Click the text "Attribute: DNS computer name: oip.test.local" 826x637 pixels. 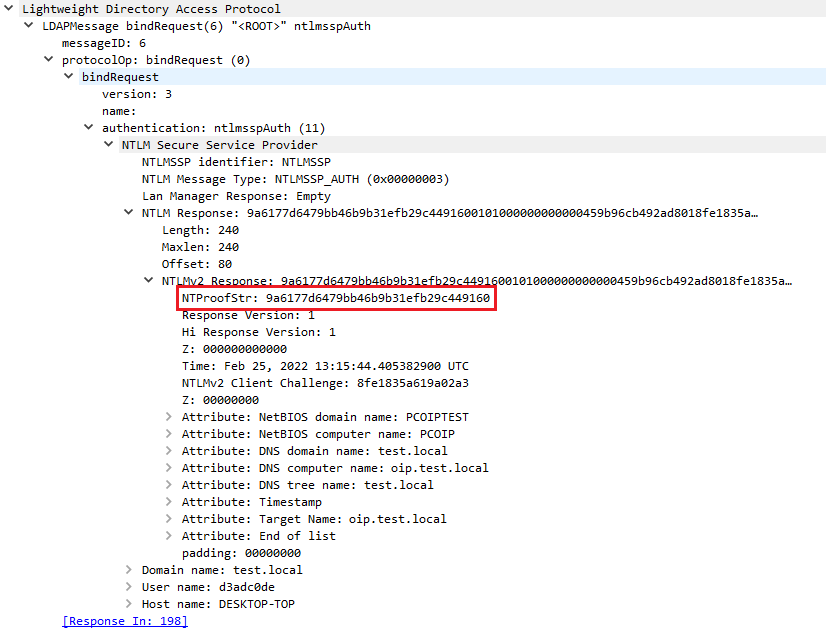click(335, 467)
